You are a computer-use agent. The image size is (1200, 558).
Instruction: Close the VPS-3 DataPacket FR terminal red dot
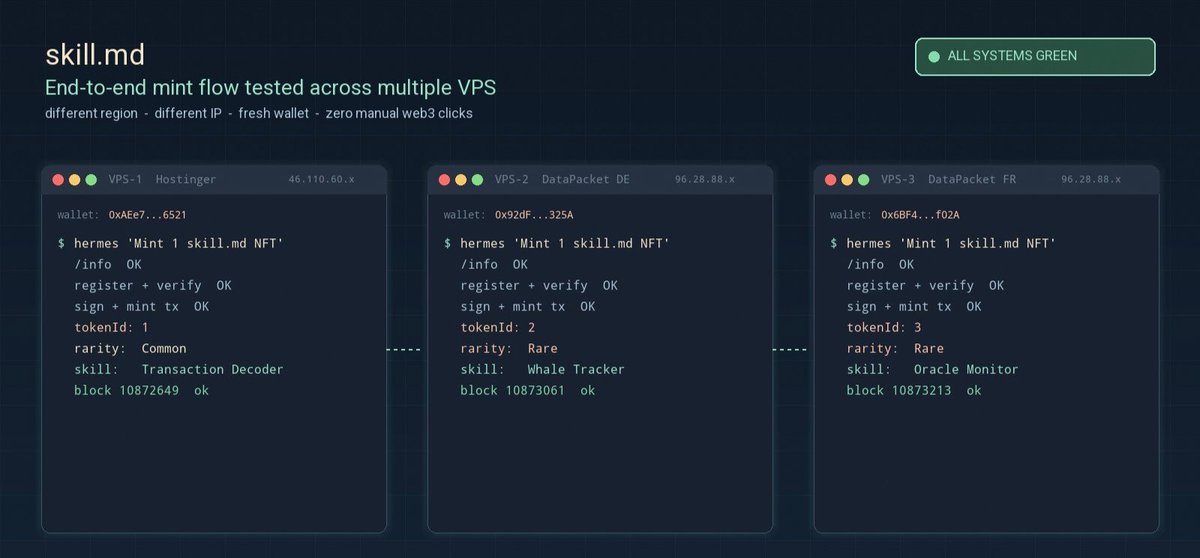pos(830,180)
